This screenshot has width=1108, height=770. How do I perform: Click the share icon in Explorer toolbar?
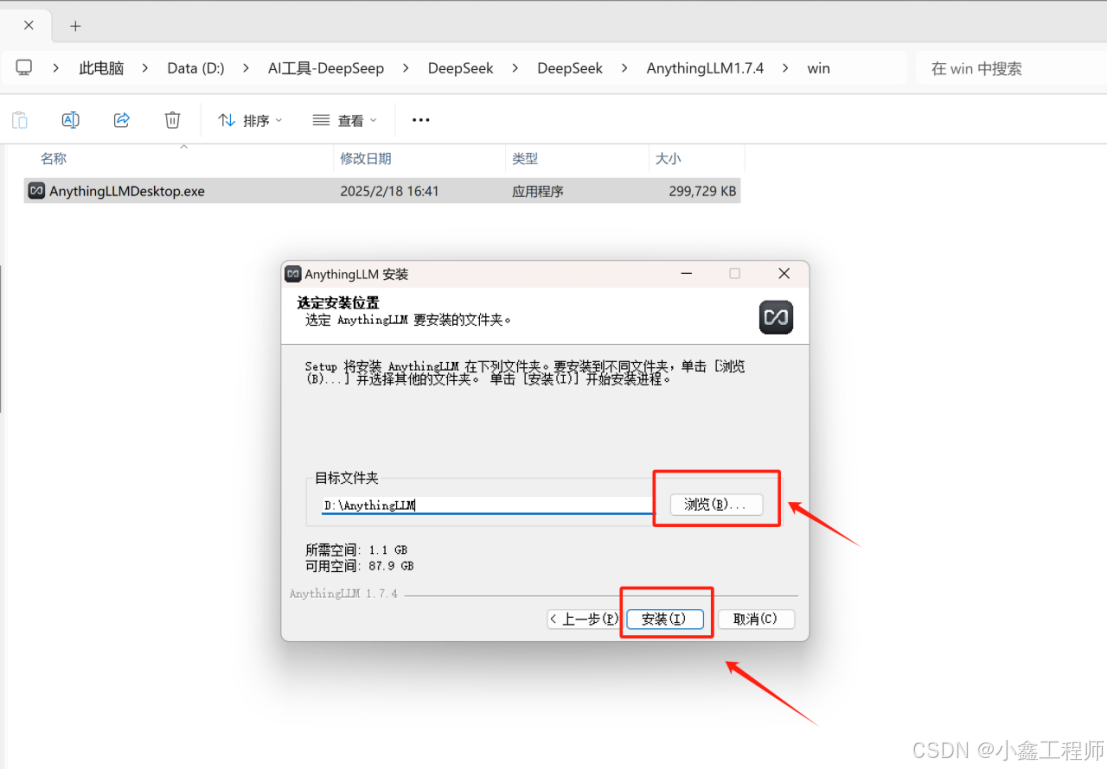pos(122,120)
